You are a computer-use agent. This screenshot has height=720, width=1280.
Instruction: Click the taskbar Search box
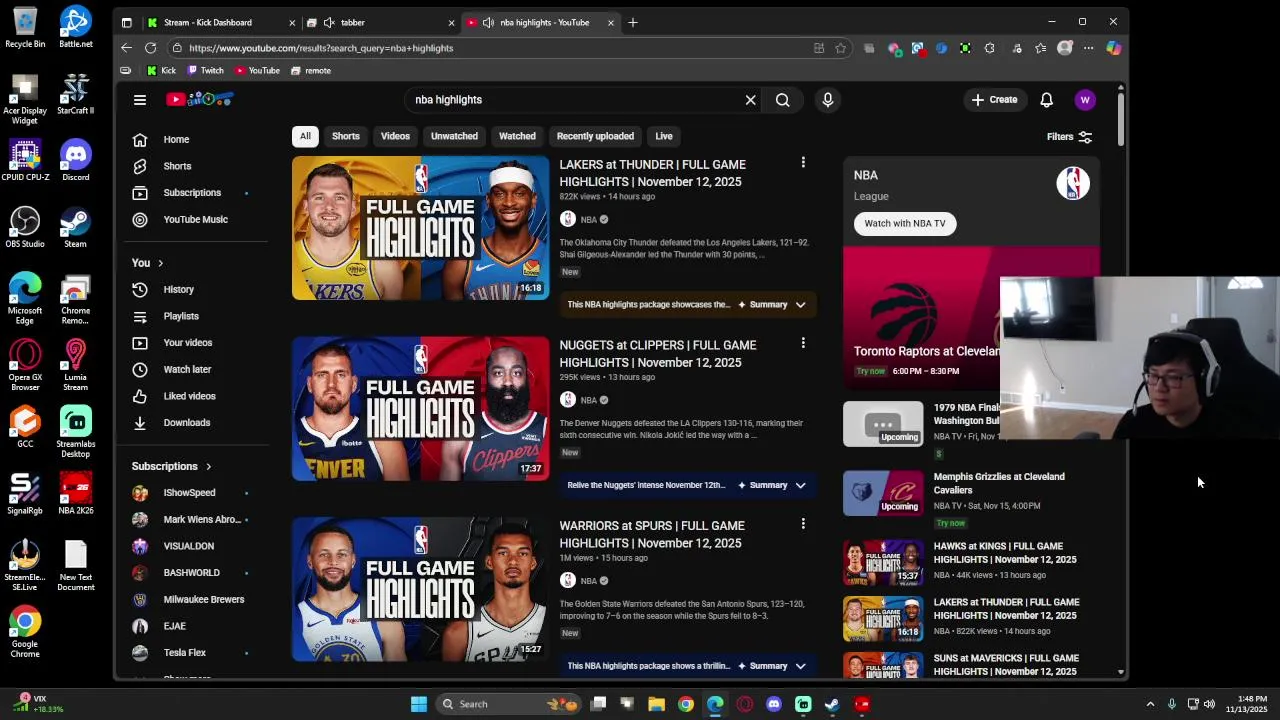tap(510, 704)
